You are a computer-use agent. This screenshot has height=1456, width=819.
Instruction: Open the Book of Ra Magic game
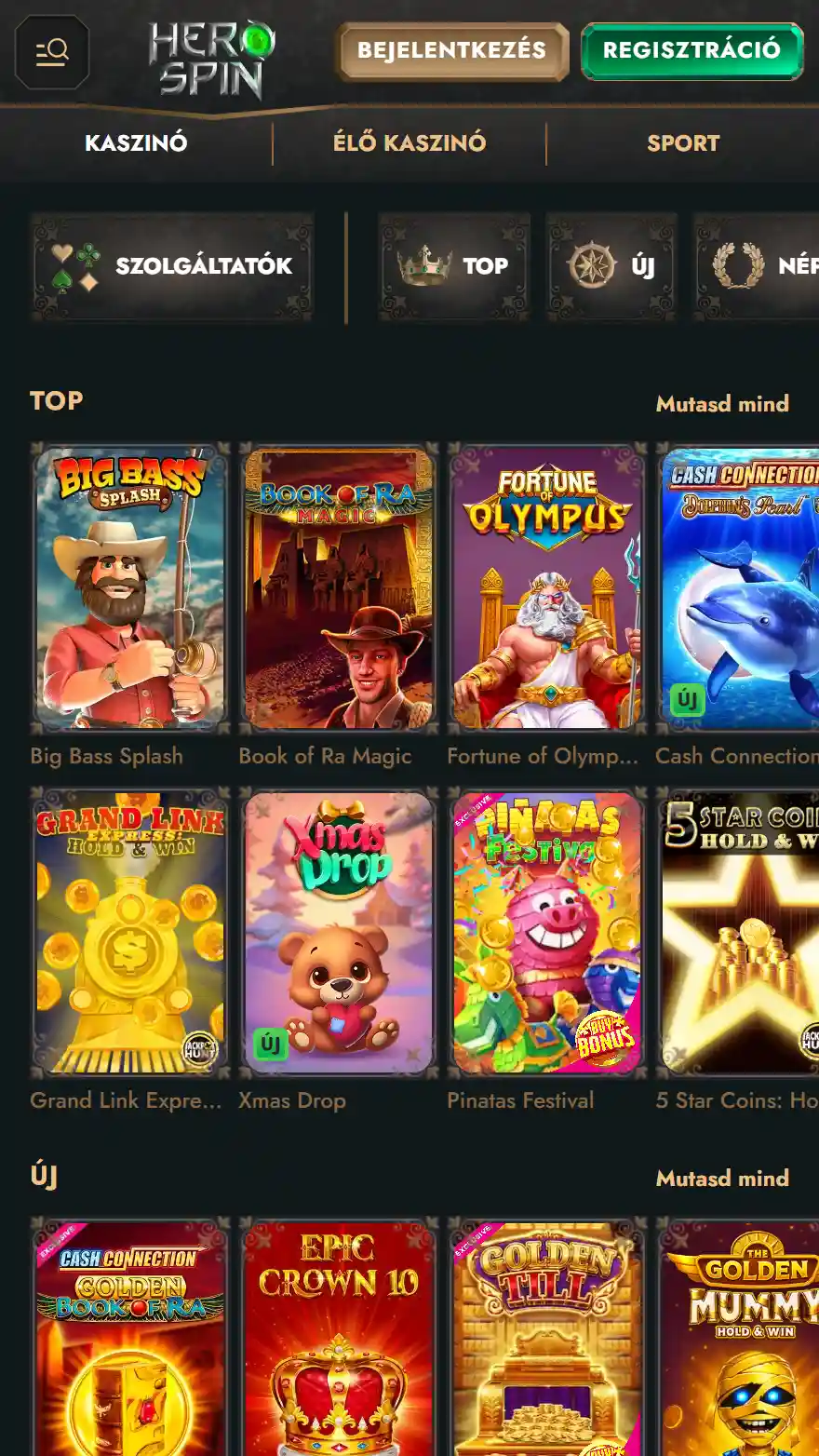coord(339,588)
